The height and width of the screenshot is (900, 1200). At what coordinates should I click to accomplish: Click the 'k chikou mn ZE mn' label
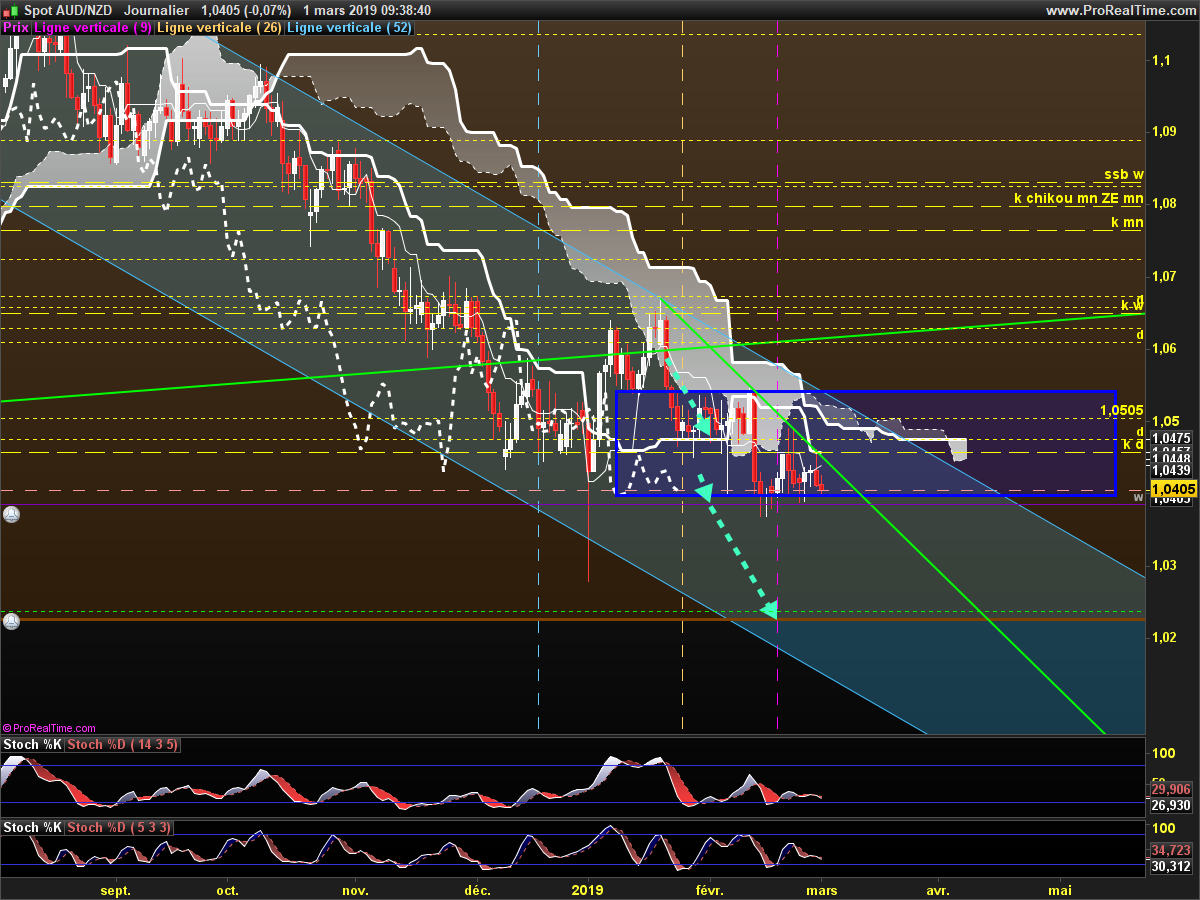pos(1078,198)
